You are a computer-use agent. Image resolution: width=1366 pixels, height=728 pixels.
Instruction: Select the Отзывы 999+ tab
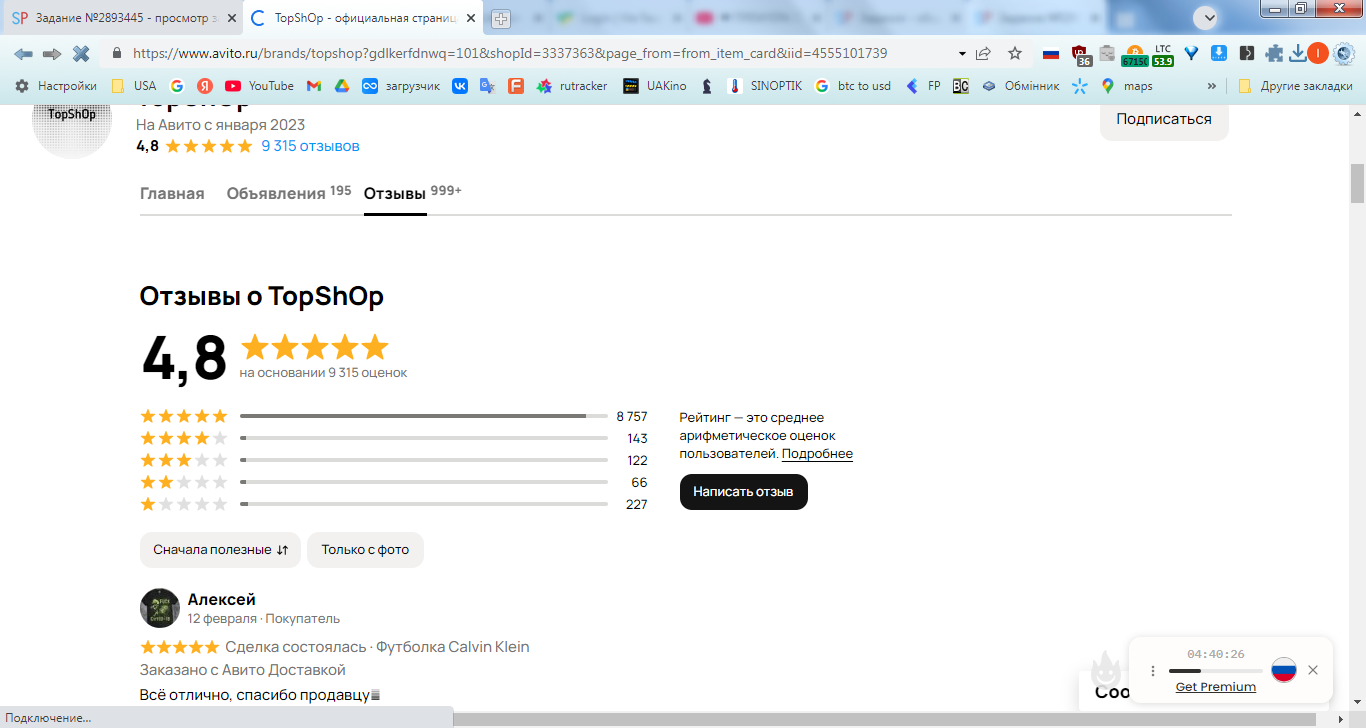click(412, 193)
